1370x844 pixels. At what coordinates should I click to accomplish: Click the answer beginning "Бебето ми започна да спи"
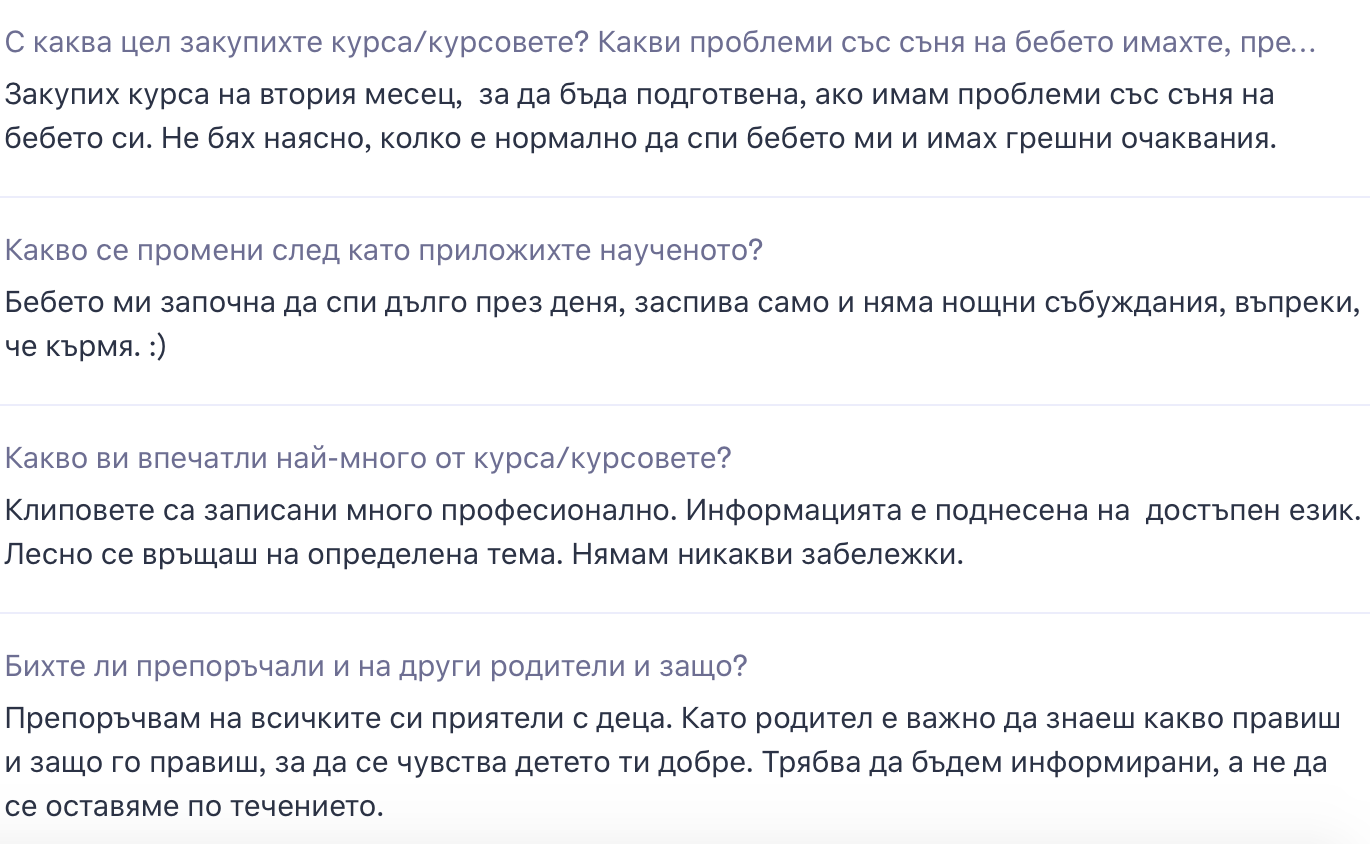point(683,324)
